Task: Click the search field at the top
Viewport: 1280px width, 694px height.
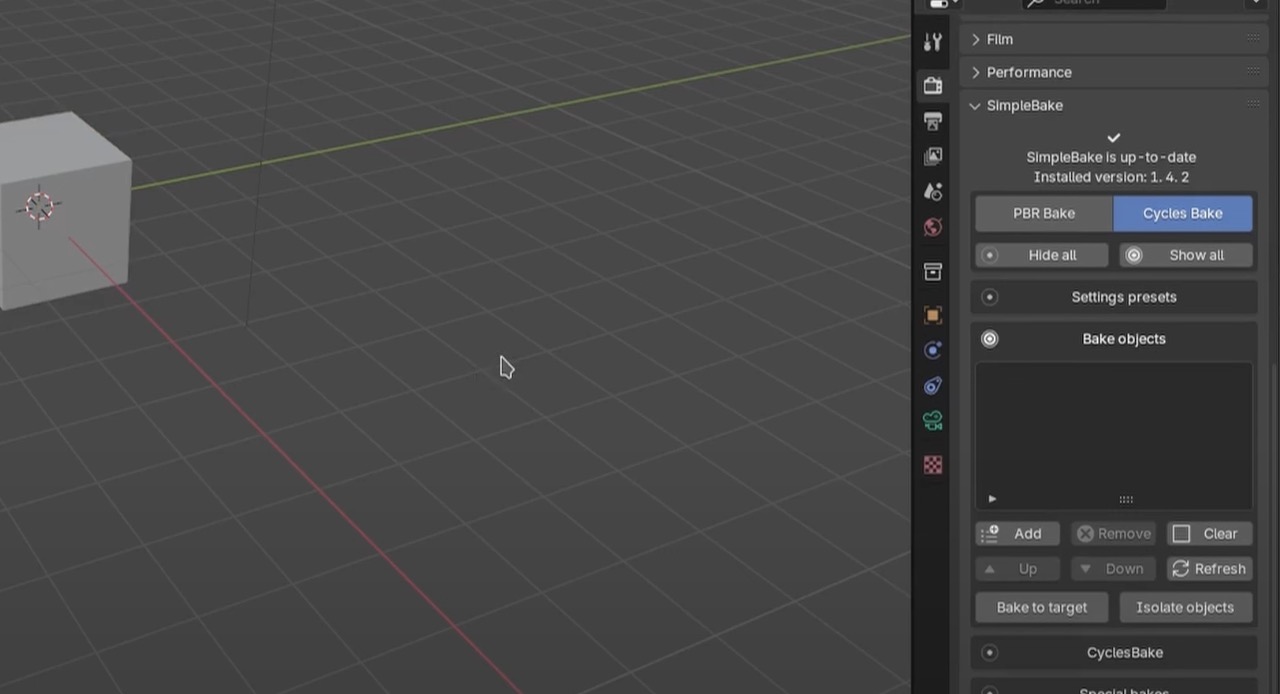Action: (1095, 3)
